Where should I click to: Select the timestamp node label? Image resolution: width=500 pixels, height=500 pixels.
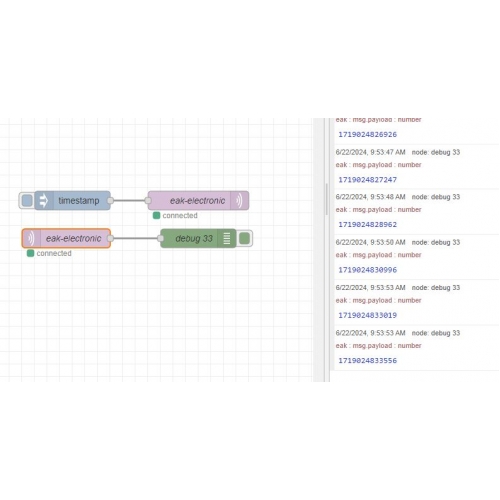click(79, 201)
